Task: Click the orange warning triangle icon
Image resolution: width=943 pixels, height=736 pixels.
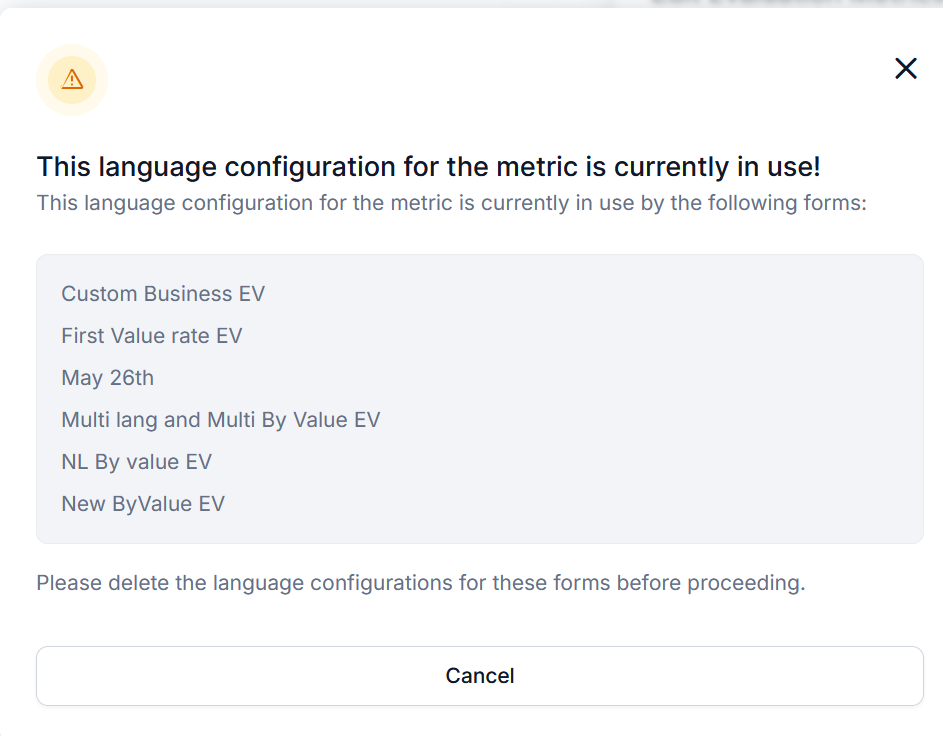Action: (x=72, y=79)
